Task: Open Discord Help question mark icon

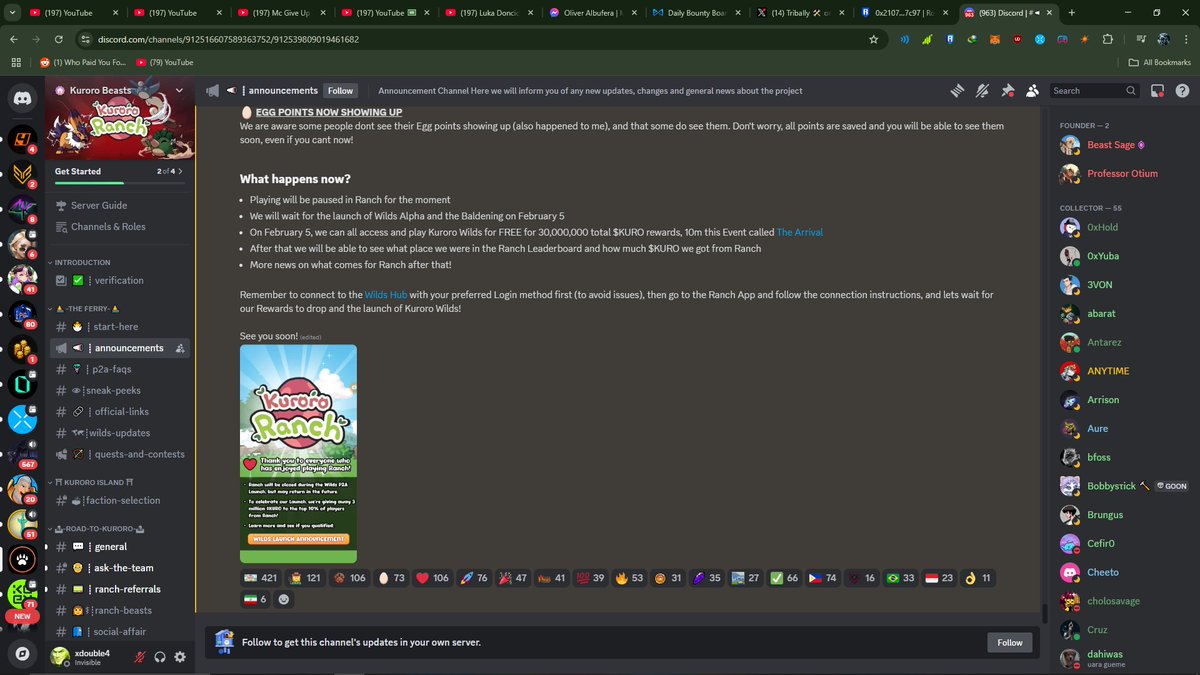Action: [1181, 90]
